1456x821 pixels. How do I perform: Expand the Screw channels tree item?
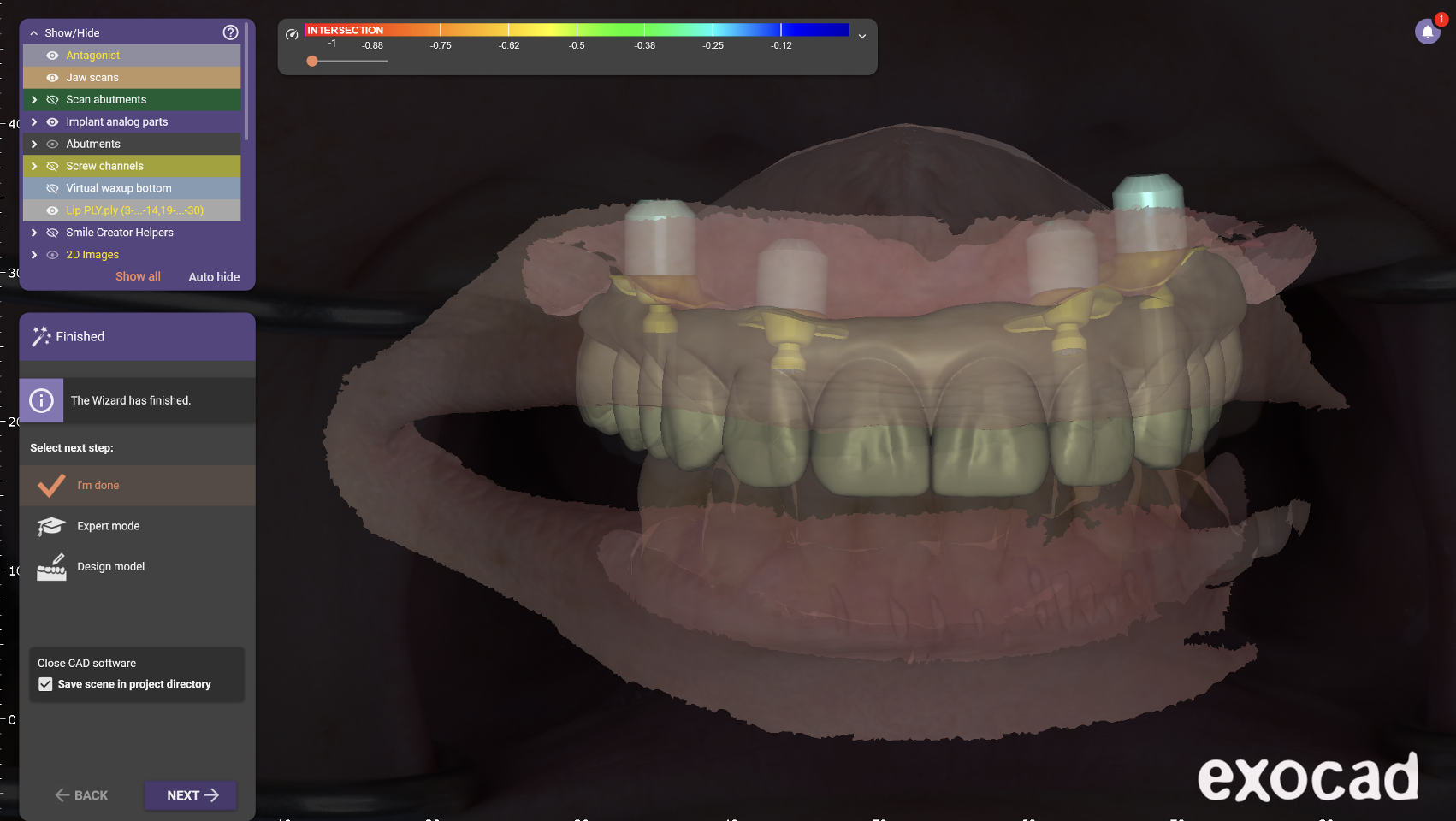[34, 167]
